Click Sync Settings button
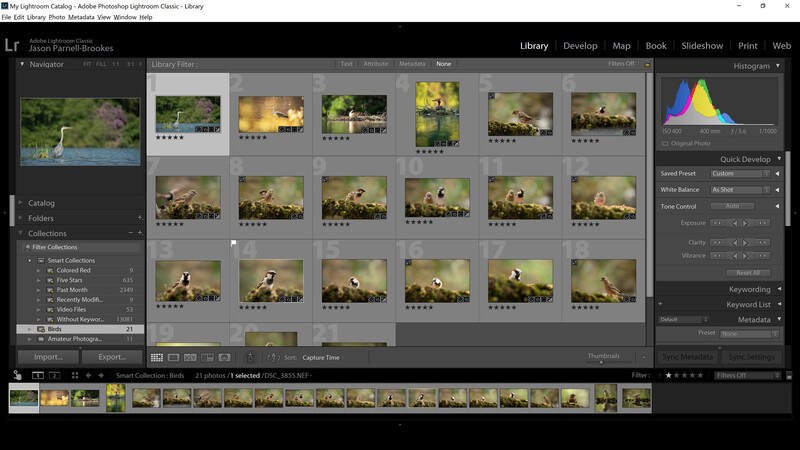Screen dimensions: 800x450 coord(751,357)
